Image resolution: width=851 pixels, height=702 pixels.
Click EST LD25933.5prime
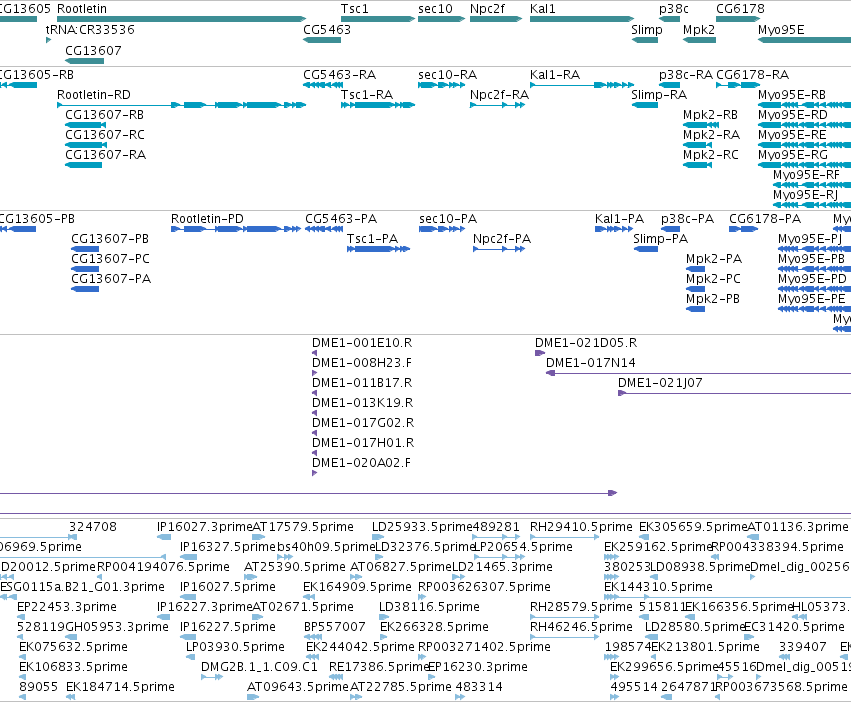(422, 527)
